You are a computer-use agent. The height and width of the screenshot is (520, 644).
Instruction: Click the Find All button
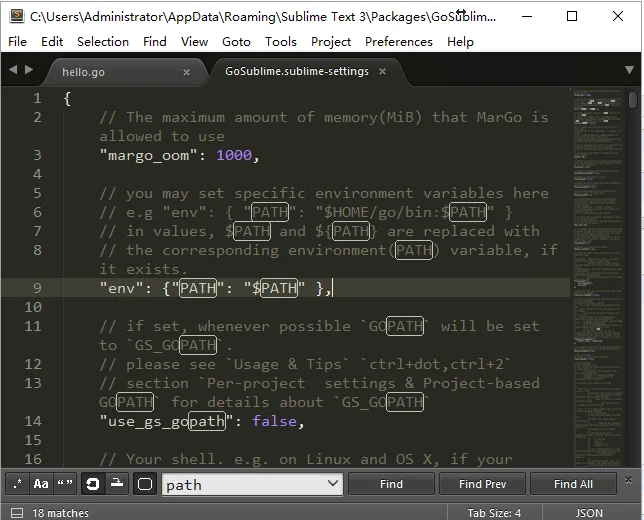tap(573, 484)
